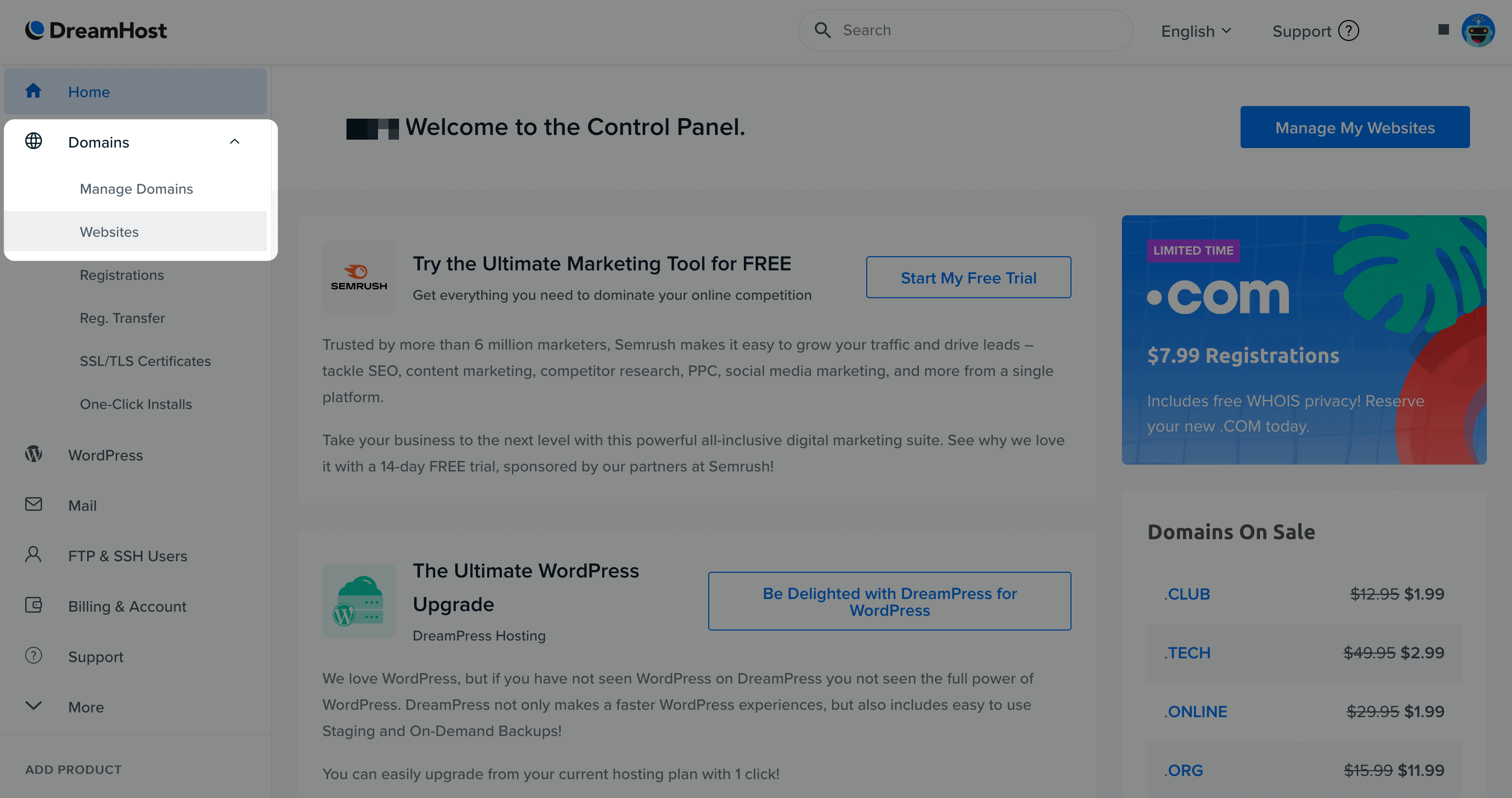This screenshot has width=1512, height=798.
Task: Open SSL/TLS Certificates menu item
Action: click(x=145, y=361)
